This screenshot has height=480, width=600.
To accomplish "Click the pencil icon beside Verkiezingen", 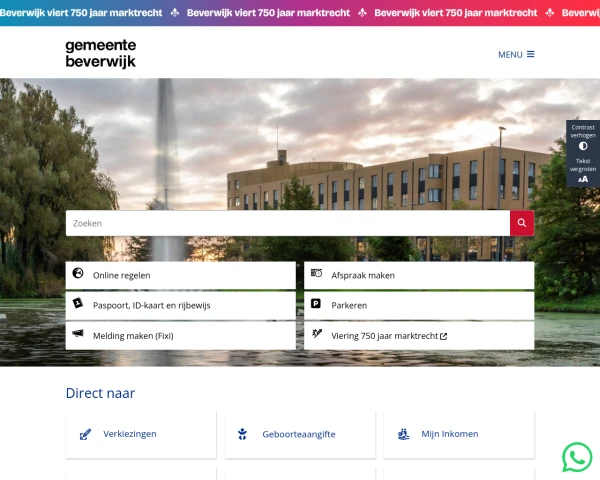I will click(x=85, y=434).
